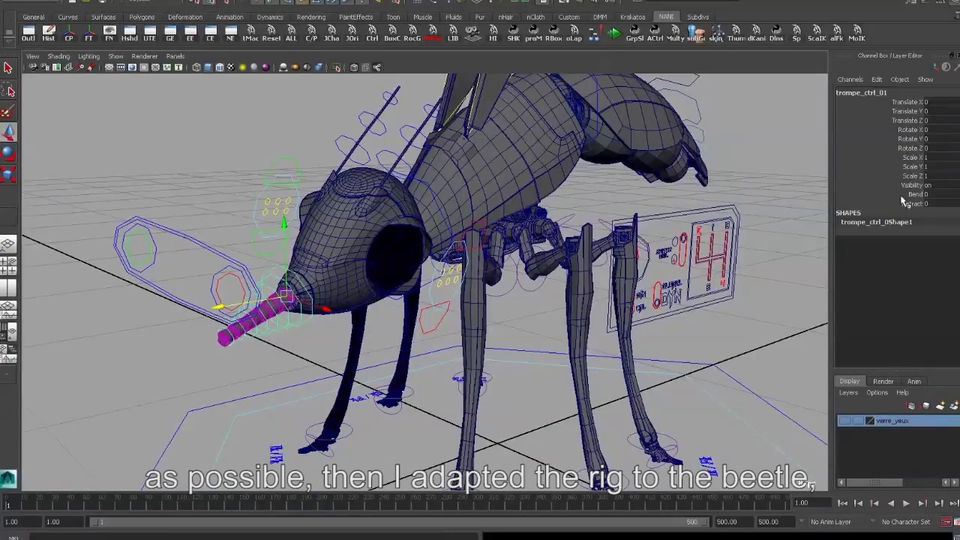960x540 pixels.
Task: Click the skin shelf icon
Action: click(x=716, y=33)
